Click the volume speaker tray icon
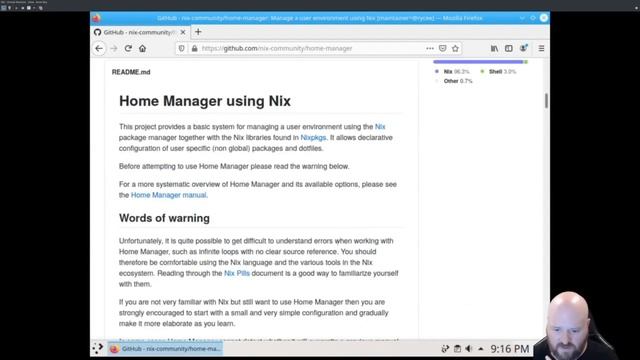 coord(469,349)
